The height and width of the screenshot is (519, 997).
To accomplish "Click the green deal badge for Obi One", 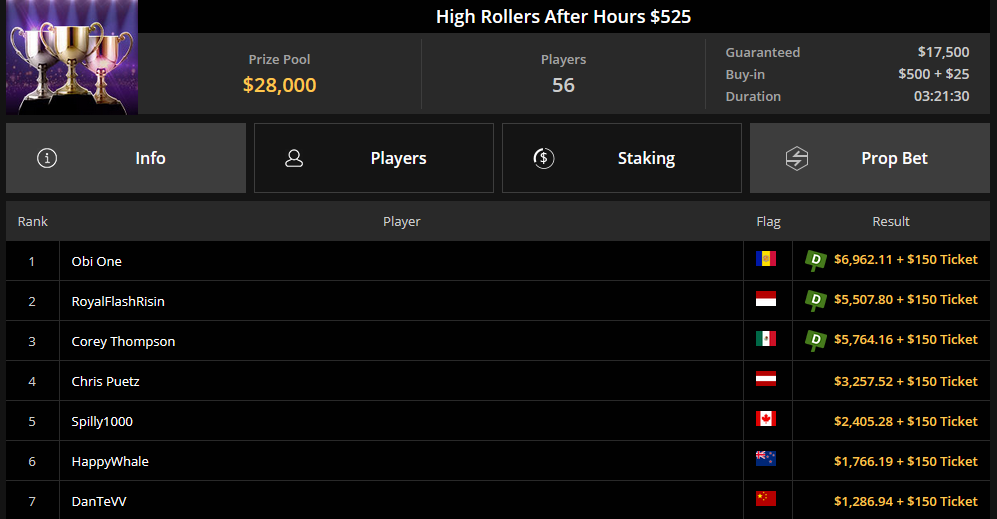I will pyautogui.click(x=816, y=260).
